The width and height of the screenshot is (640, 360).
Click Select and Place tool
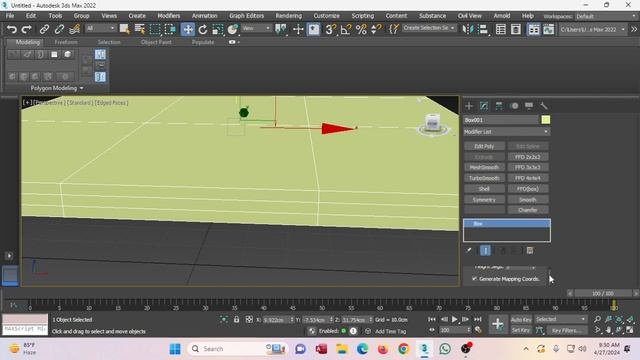[233, 29]
